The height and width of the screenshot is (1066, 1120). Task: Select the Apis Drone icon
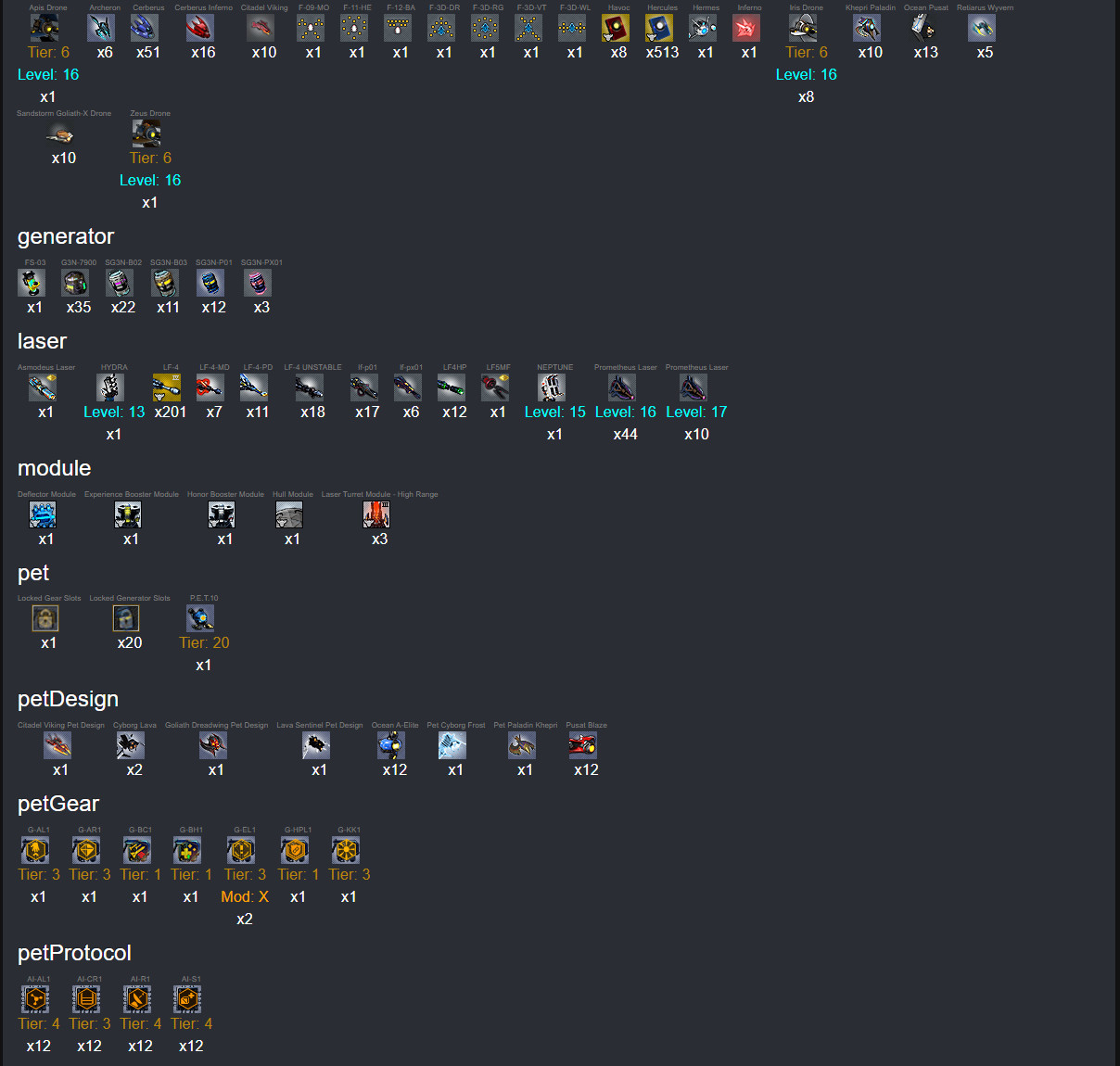pyautogui.click(x=45, y=28)
